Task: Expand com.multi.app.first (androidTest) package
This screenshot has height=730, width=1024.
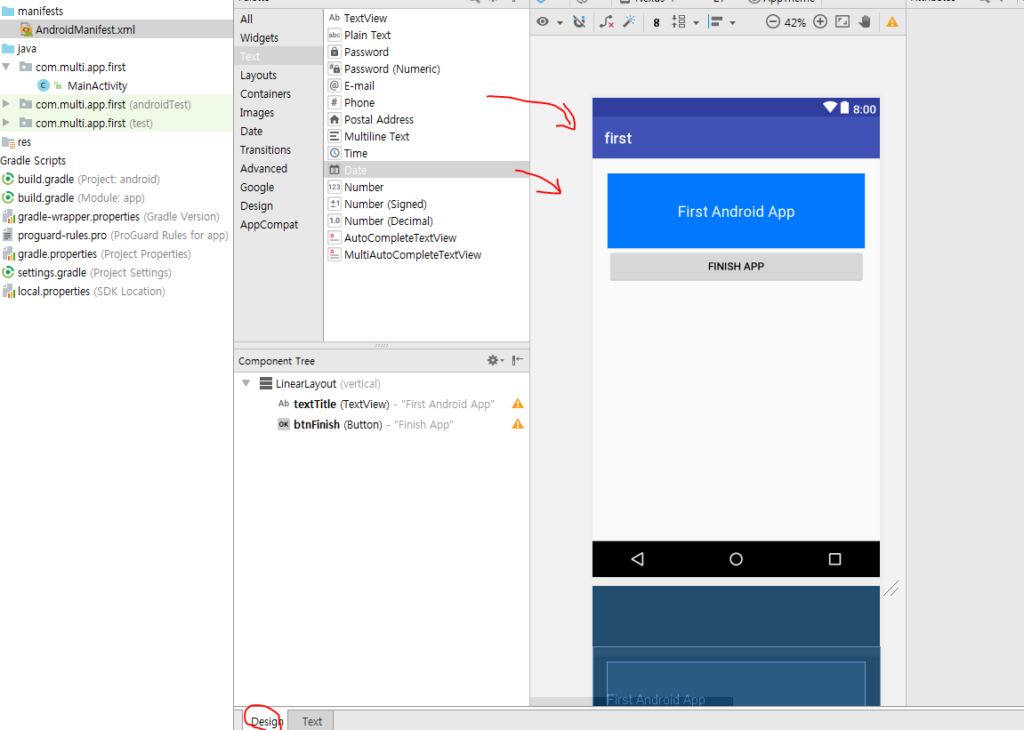Action: pyautogui.click(x=8, y=104)
